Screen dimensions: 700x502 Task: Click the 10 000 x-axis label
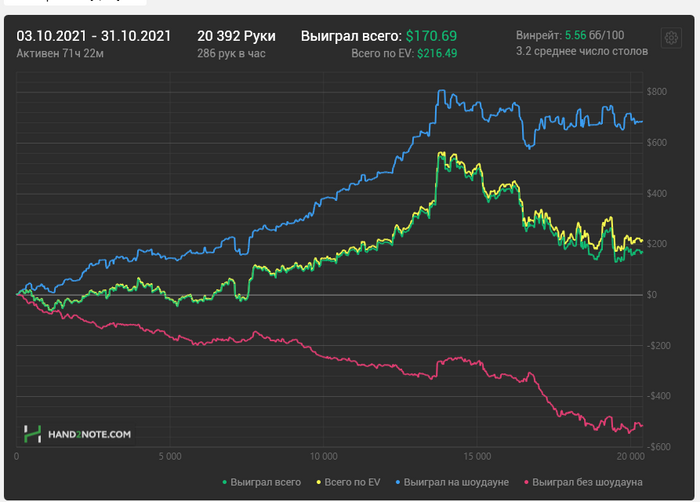point(324,456)
